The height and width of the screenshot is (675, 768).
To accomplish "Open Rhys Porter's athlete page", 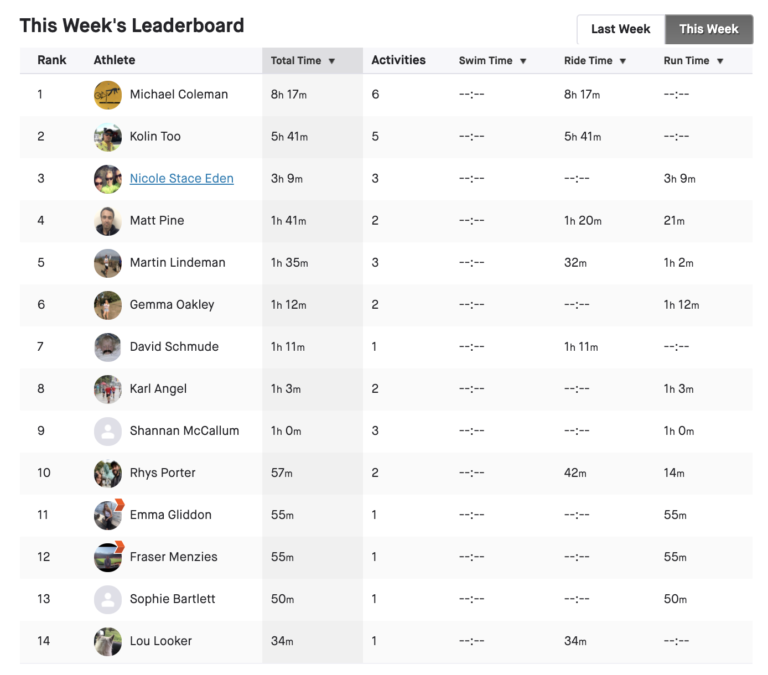I will [162, 473].
